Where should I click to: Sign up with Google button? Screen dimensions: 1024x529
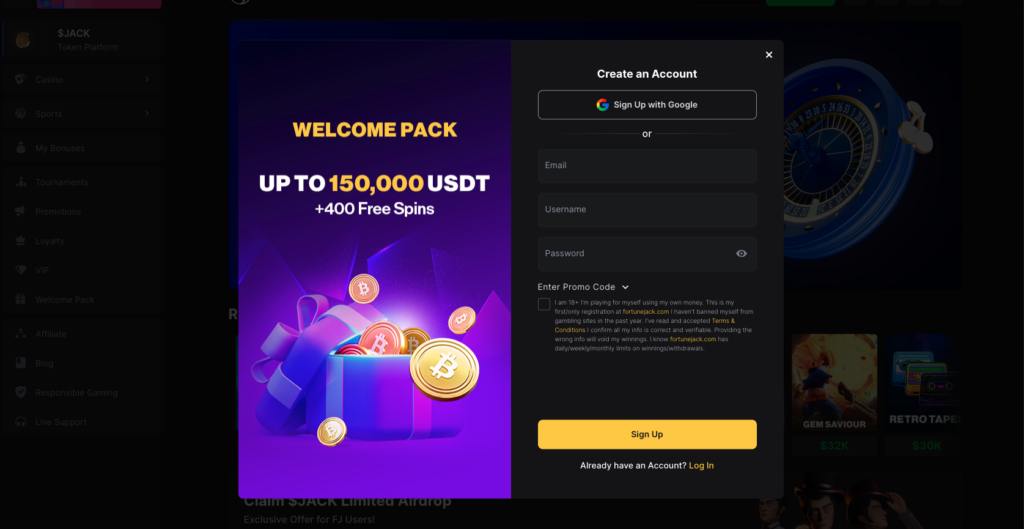click(x=647, y=104)
